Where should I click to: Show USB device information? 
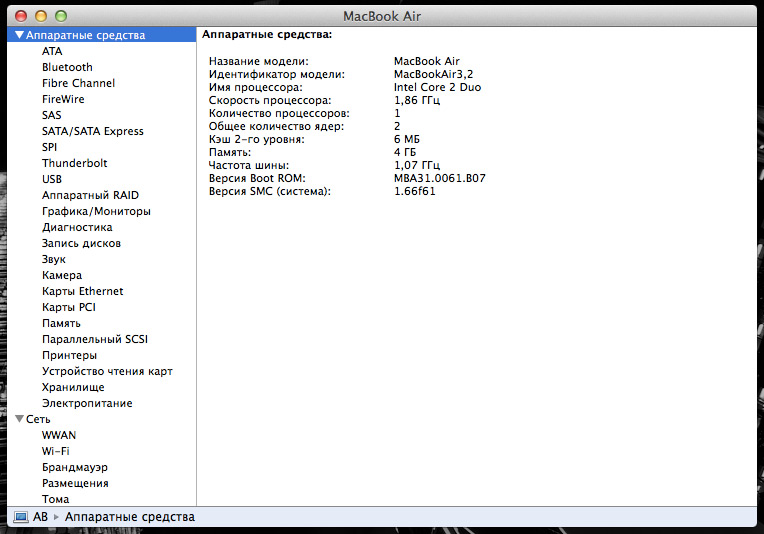click(52, 179)
